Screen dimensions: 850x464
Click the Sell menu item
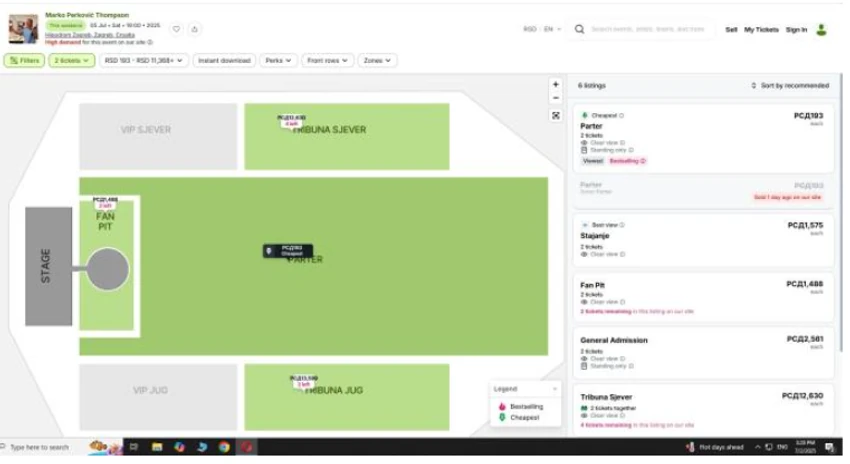coord(731,30)
